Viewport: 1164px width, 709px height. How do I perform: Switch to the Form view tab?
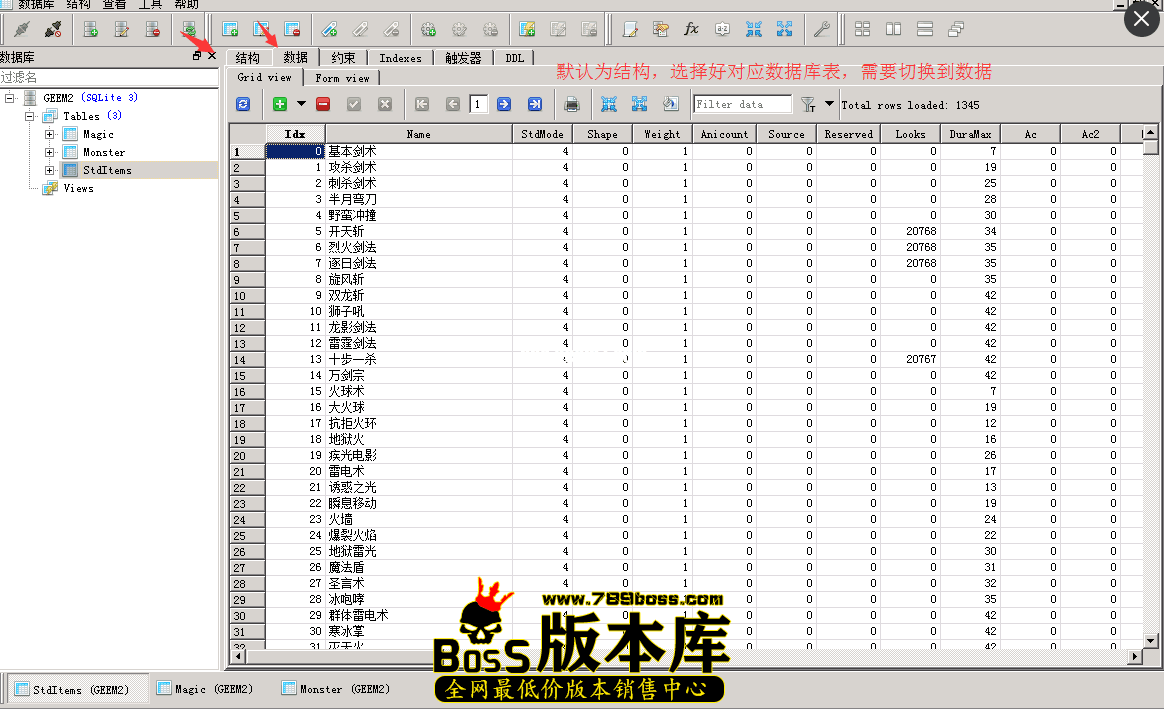[342, 77]
